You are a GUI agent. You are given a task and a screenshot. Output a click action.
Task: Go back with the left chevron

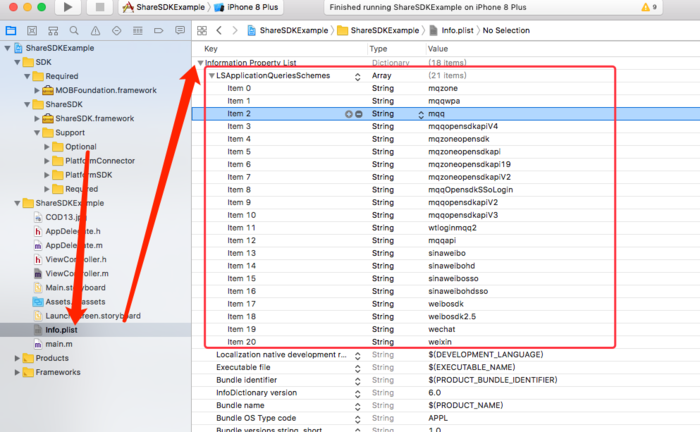point(219,30)
